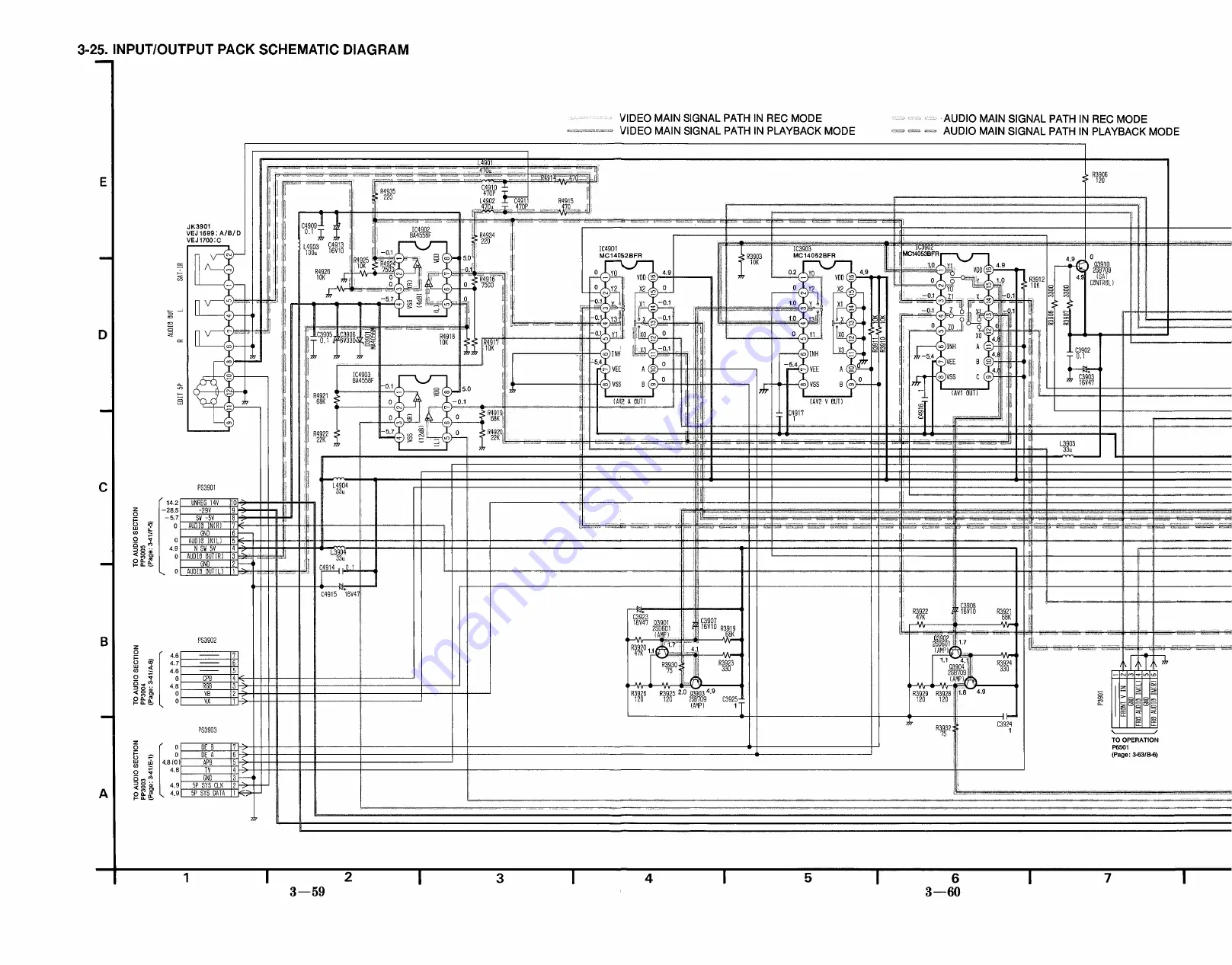Image resolution: width=1232 pixels, height=965 pixels.
Task: Click the Q3902 amp transistor label
Action: 942,644
